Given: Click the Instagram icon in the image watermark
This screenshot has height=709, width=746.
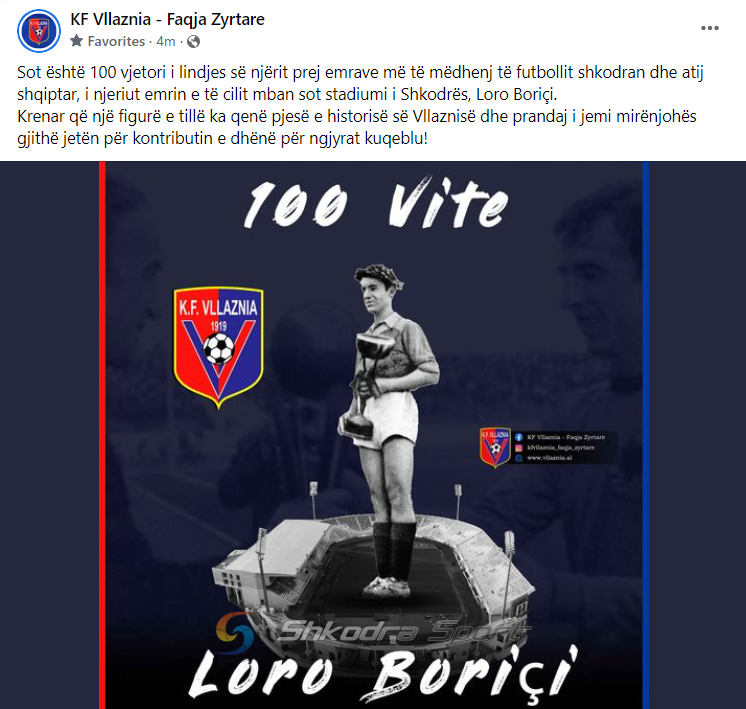Looking at the screenshot, I should tap(519, 447).
